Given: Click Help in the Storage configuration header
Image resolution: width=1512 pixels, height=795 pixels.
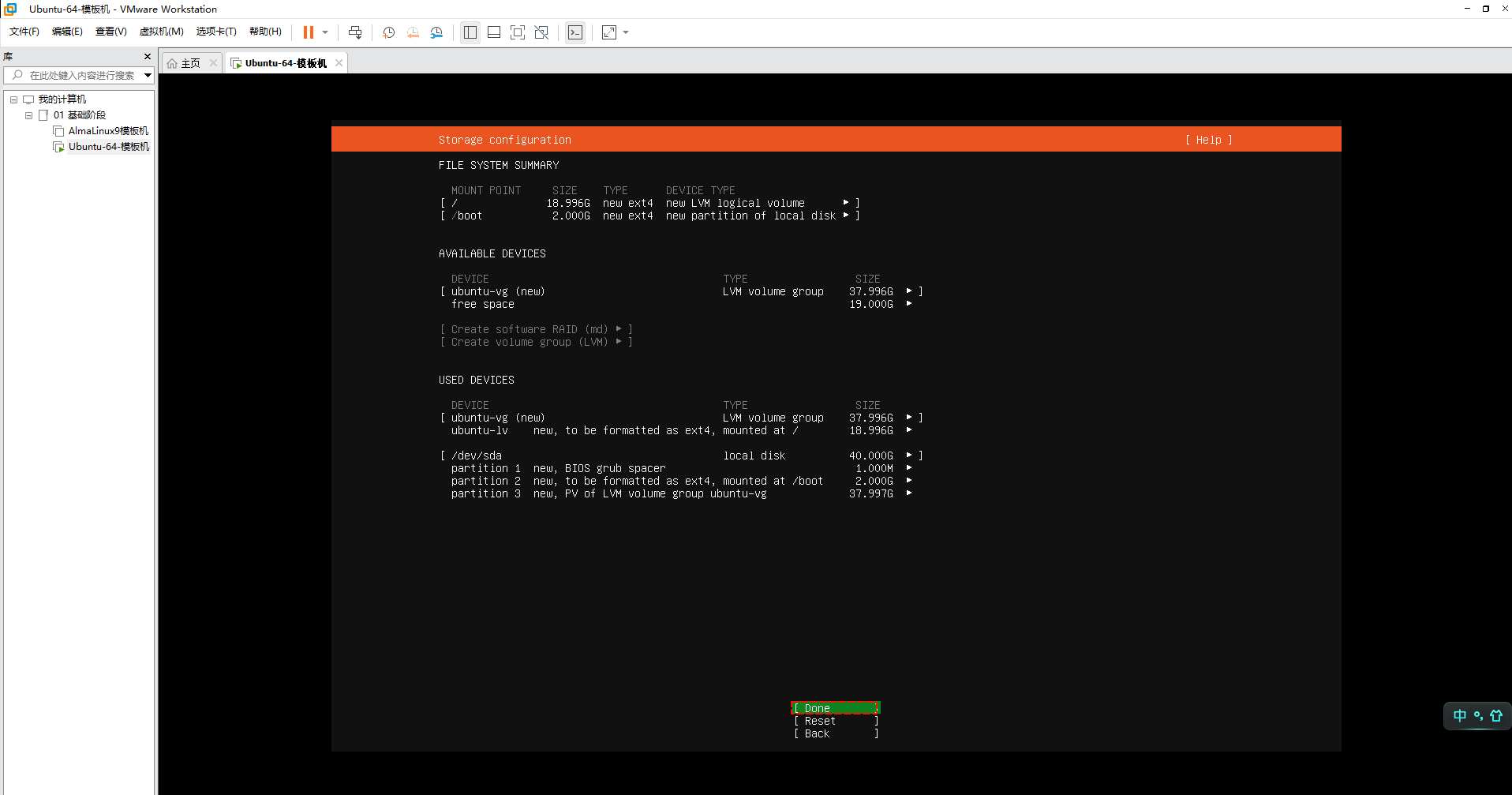Looking at the screenshot, I should 1208,140.
